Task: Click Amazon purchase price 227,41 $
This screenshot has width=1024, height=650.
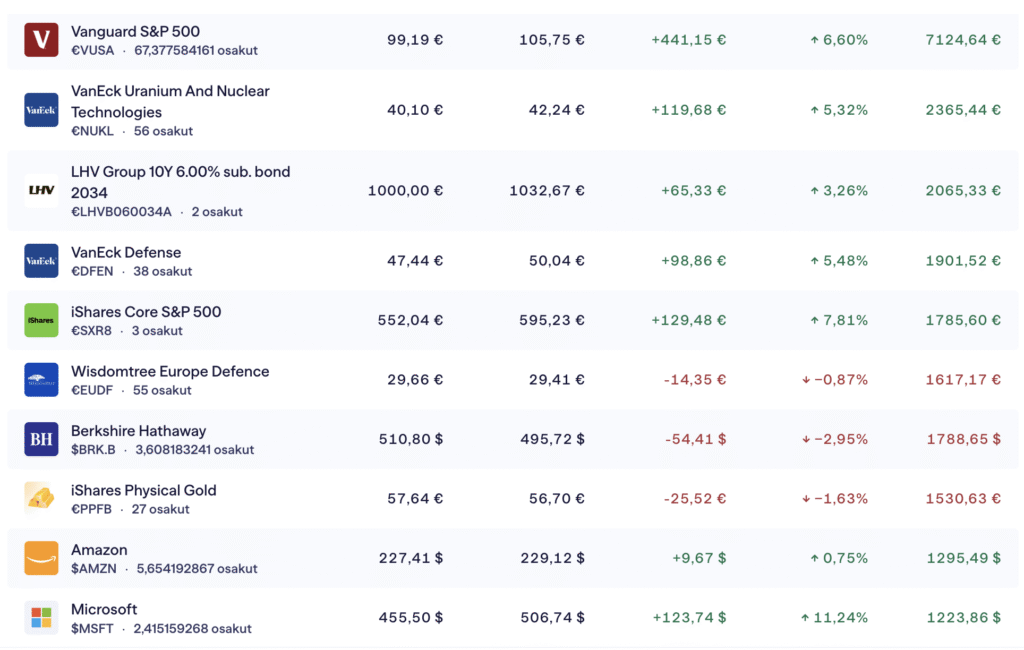Action: (411, 558)
